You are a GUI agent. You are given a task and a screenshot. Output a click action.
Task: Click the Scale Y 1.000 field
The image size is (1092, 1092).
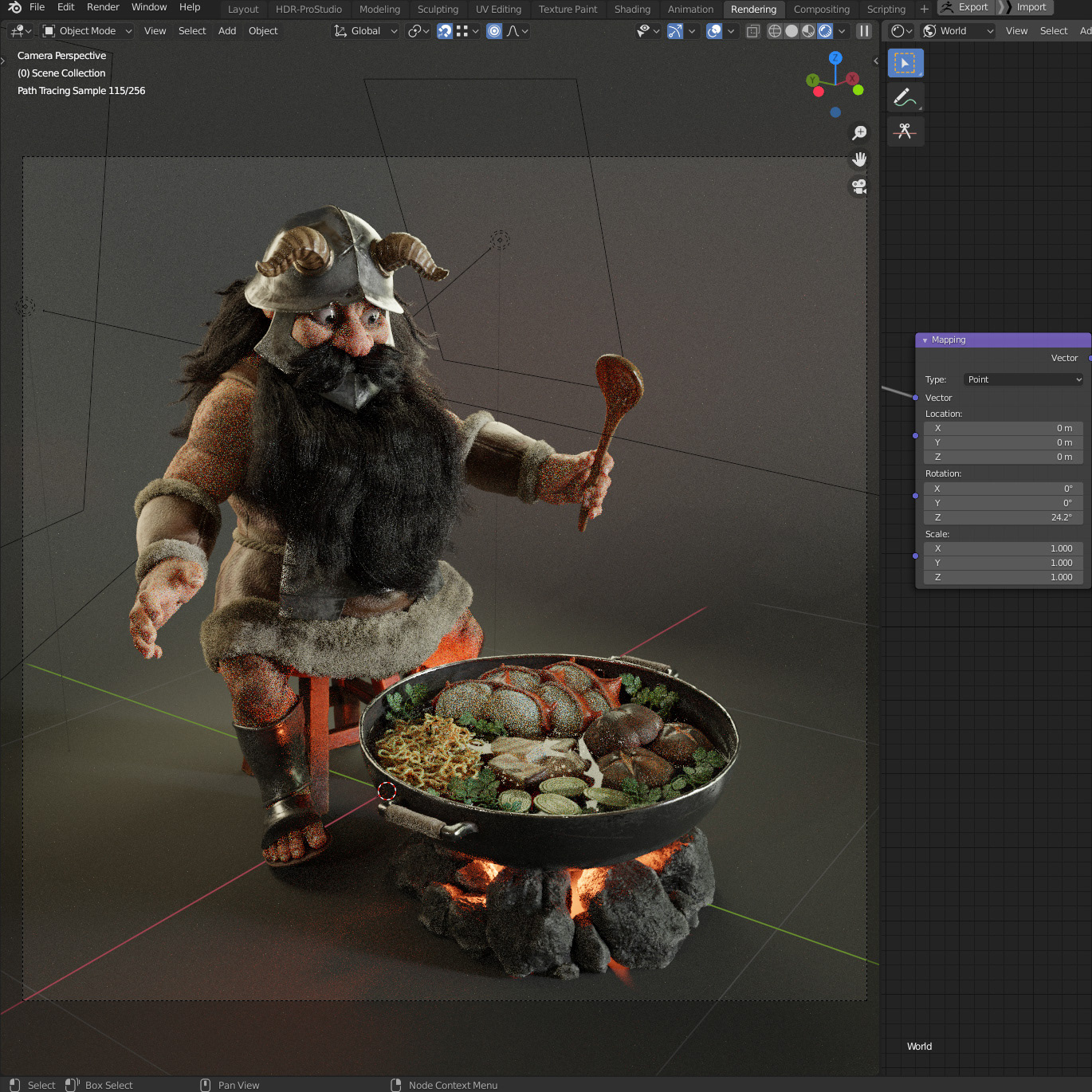pyautogui.click(x=1003, y=563)
